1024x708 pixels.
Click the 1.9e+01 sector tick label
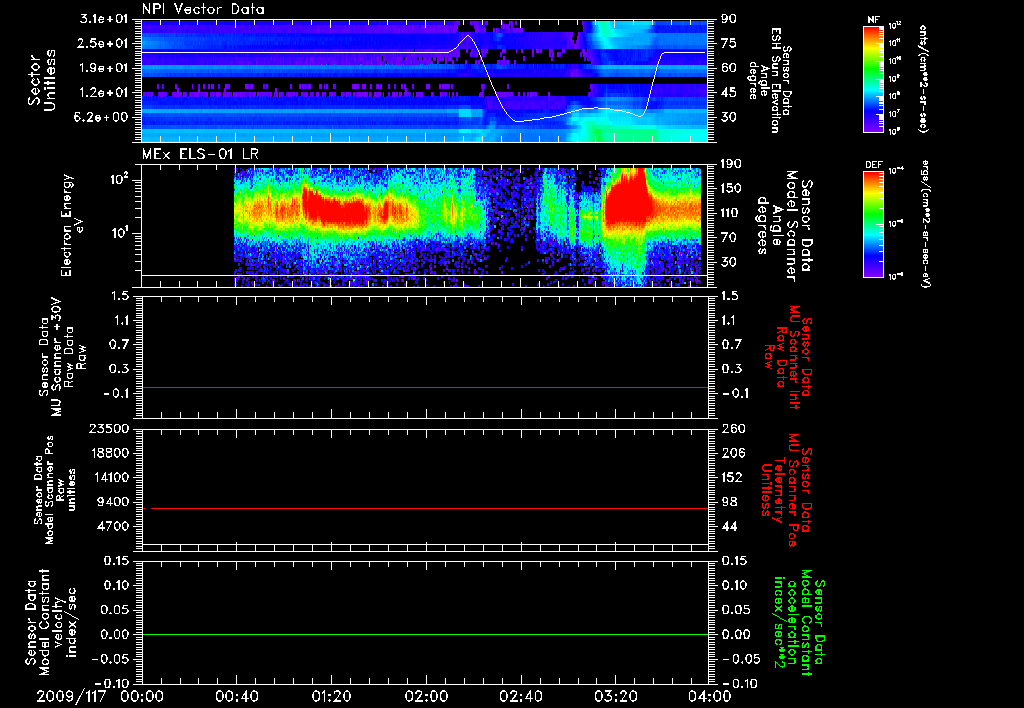click(104, 68)
